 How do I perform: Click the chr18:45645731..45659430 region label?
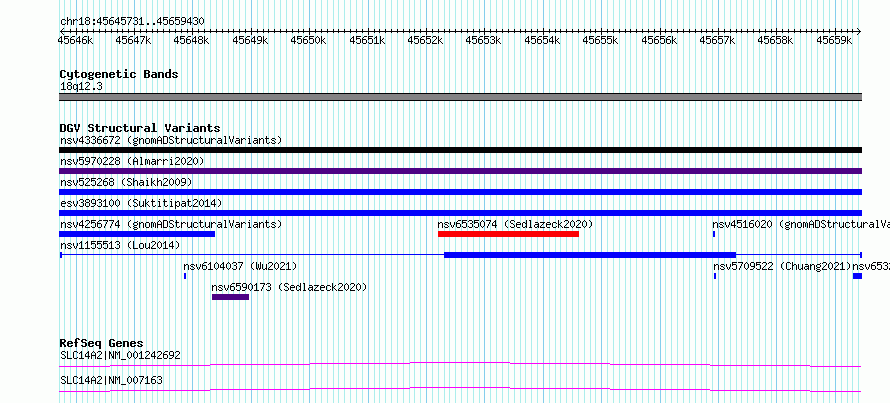coord(132,21)
